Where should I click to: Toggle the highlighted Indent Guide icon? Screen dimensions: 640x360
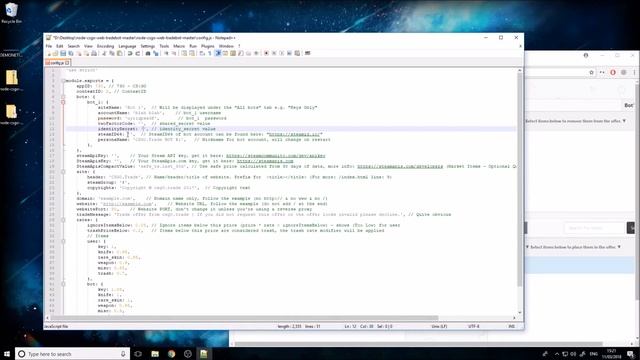coord(218,53)
